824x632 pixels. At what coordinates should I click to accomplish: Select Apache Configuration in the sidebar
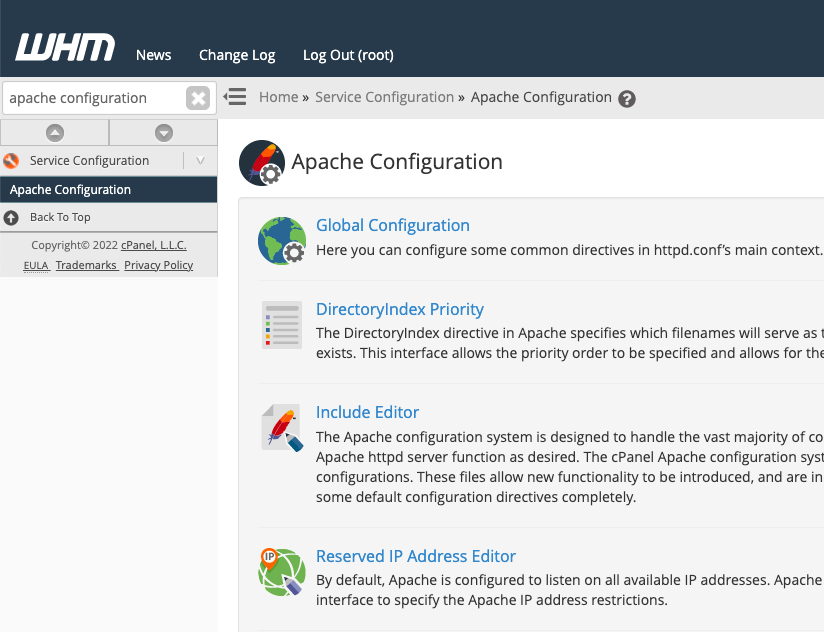point(70,190)
